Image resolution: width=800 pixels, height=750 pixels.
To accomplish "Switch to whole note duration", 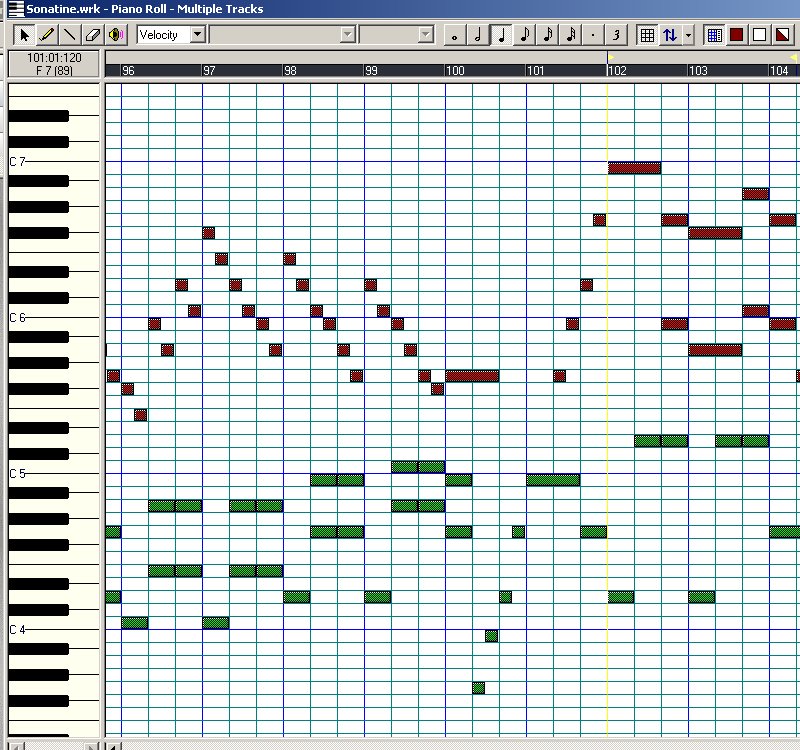I will 452,34.
